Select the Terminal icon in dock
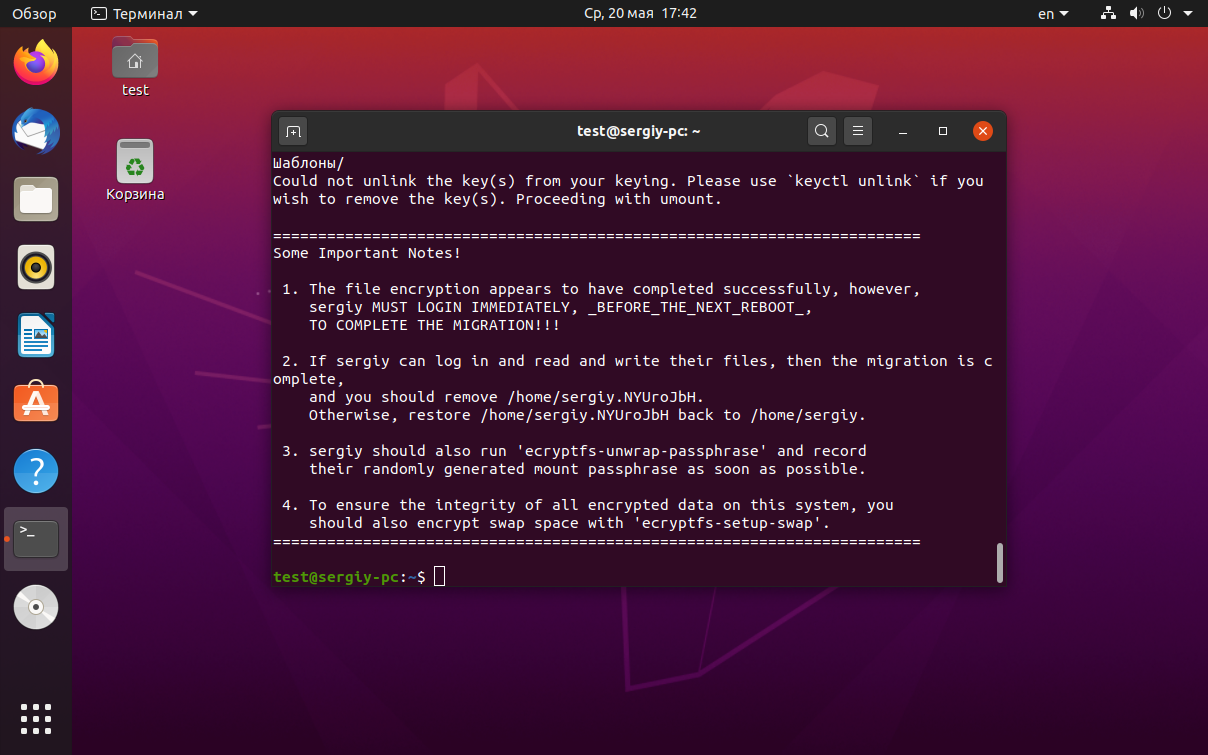The image size is (1208, 755). coord(36,539)
